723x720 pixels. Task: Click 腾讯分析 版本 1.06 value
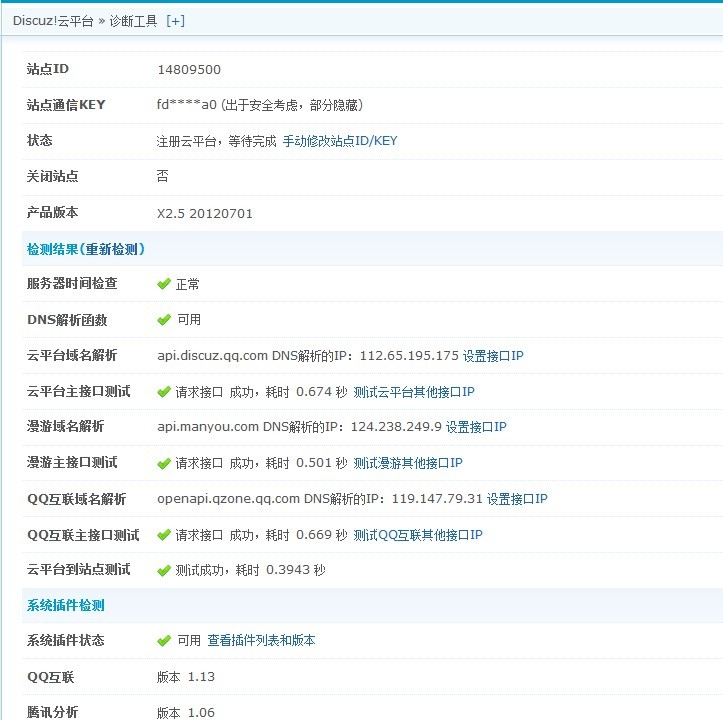tap(186, 712)
